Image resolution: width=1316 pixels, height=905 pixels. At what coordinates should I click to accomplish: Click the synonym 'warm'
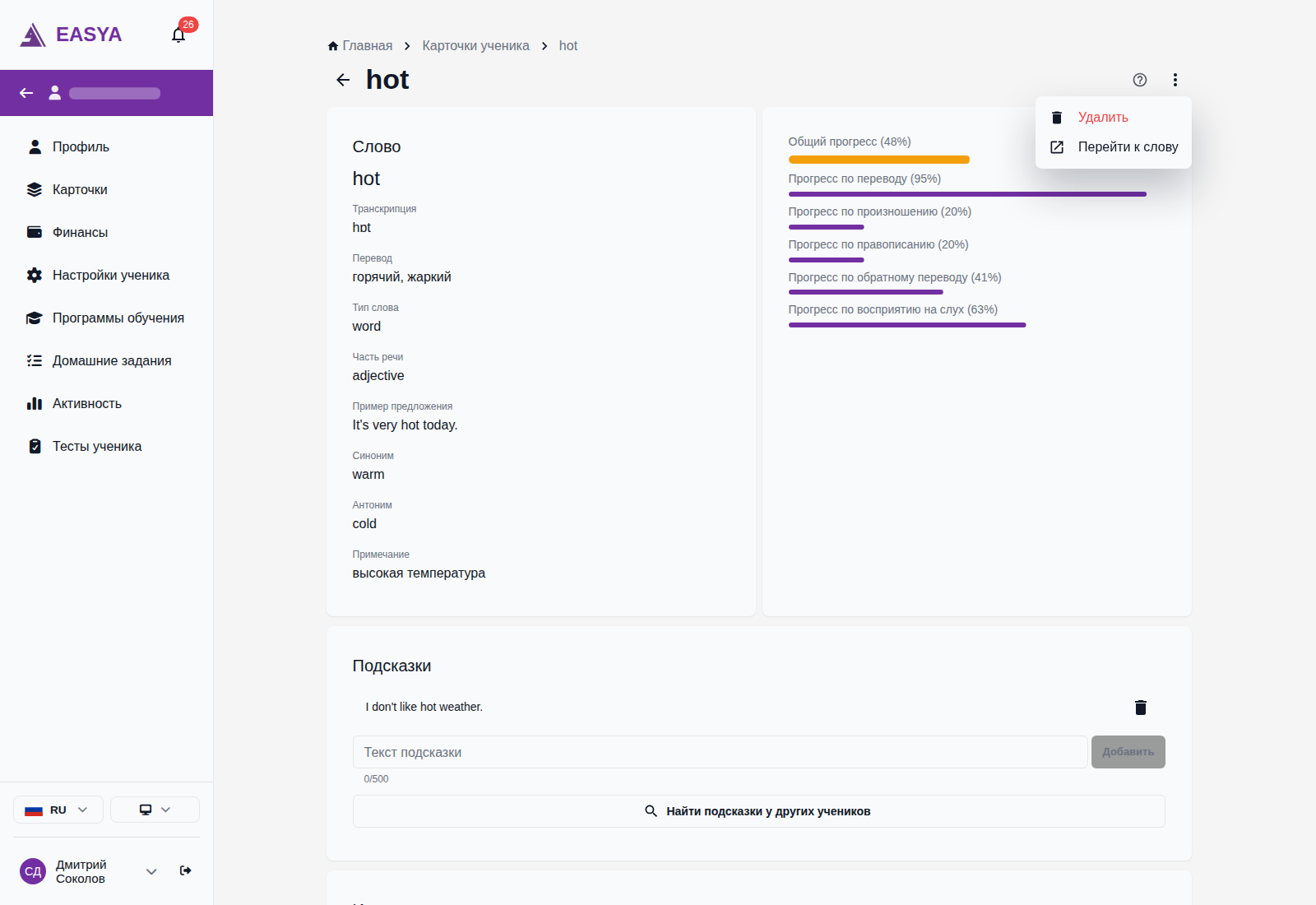point(368,475)
